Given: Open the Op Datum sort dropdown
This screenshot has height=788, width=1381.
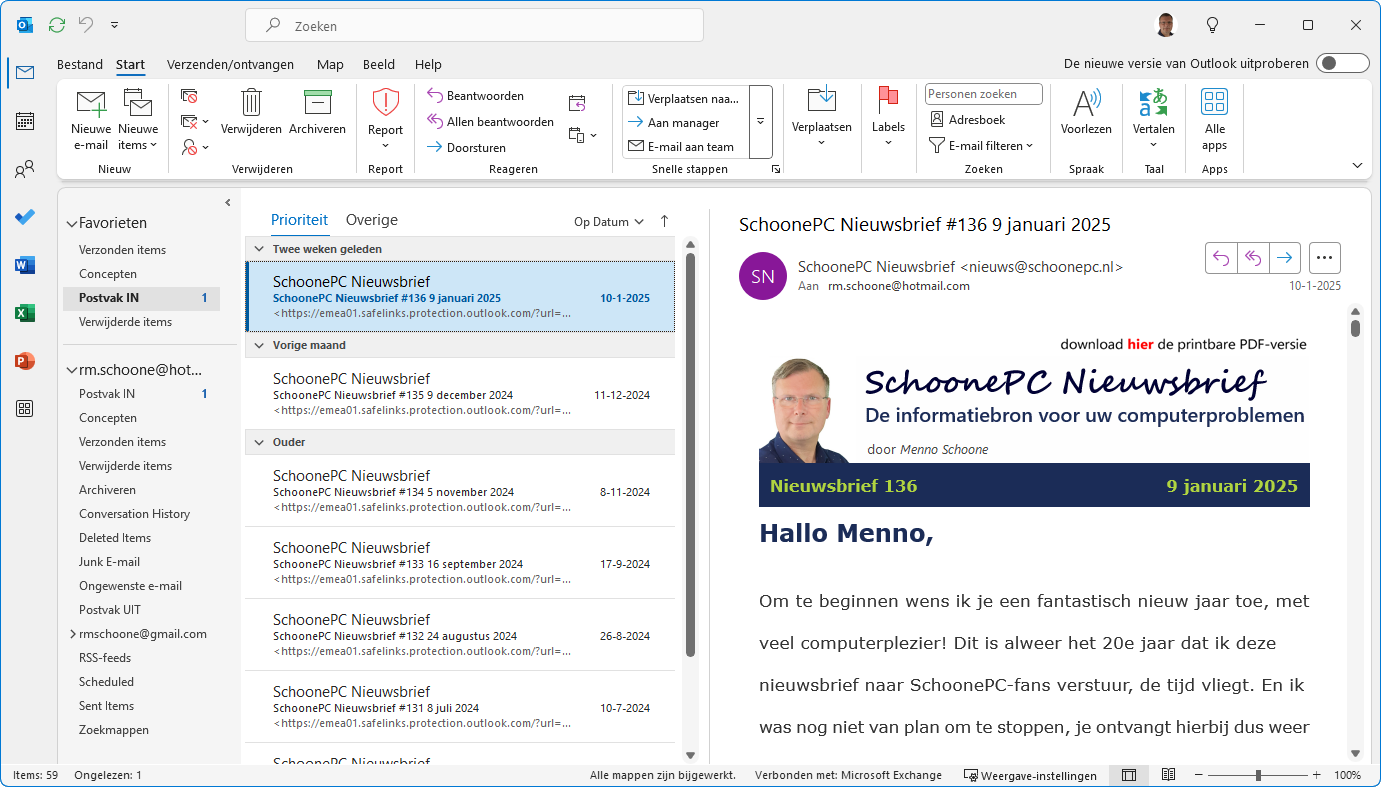Looking at the screenshot, I should point(609,222).
